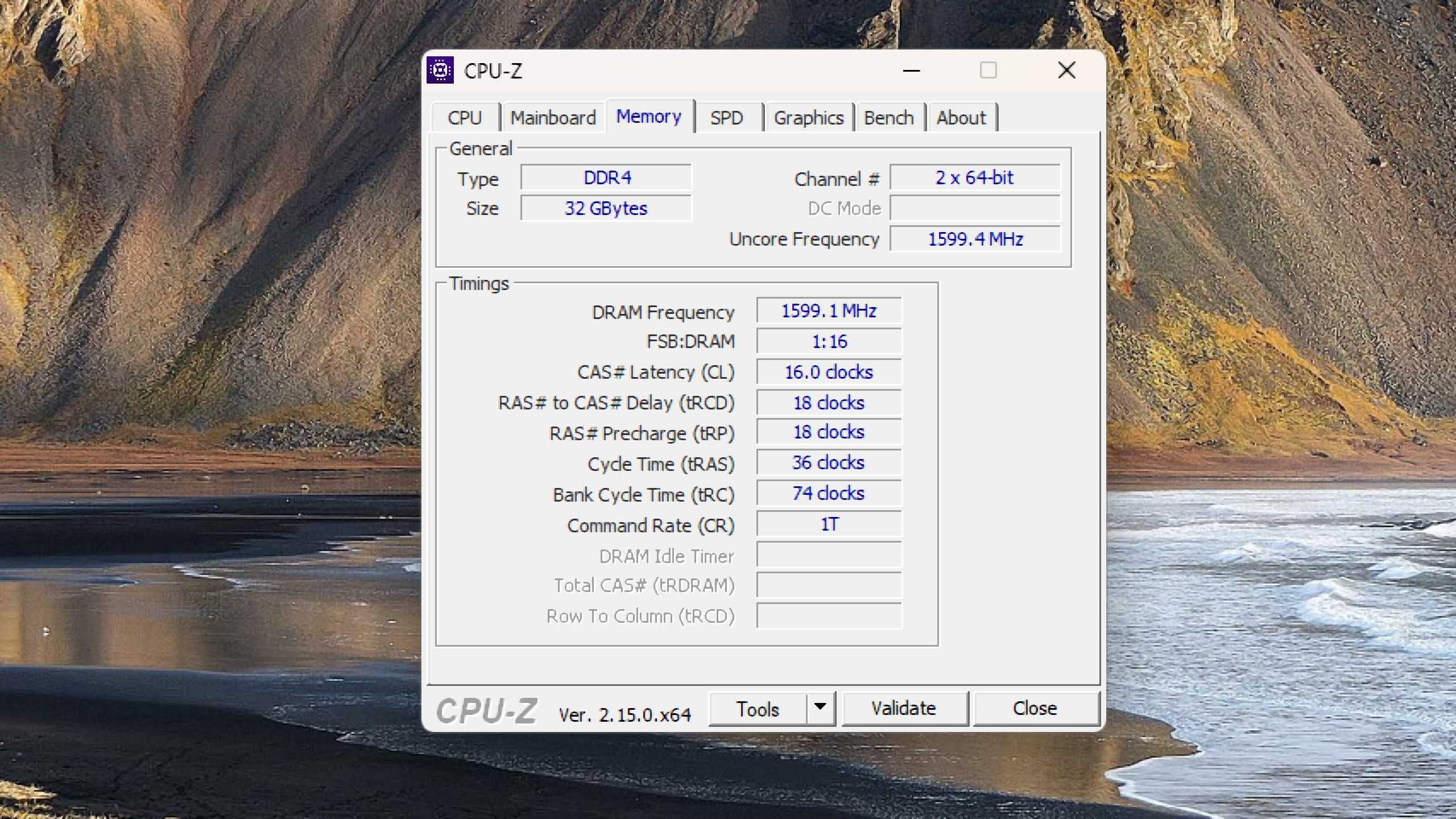This screenshot has height=819, width=1456.
Task: Click the CAS# Latency (CL) label
Action: 656,372
